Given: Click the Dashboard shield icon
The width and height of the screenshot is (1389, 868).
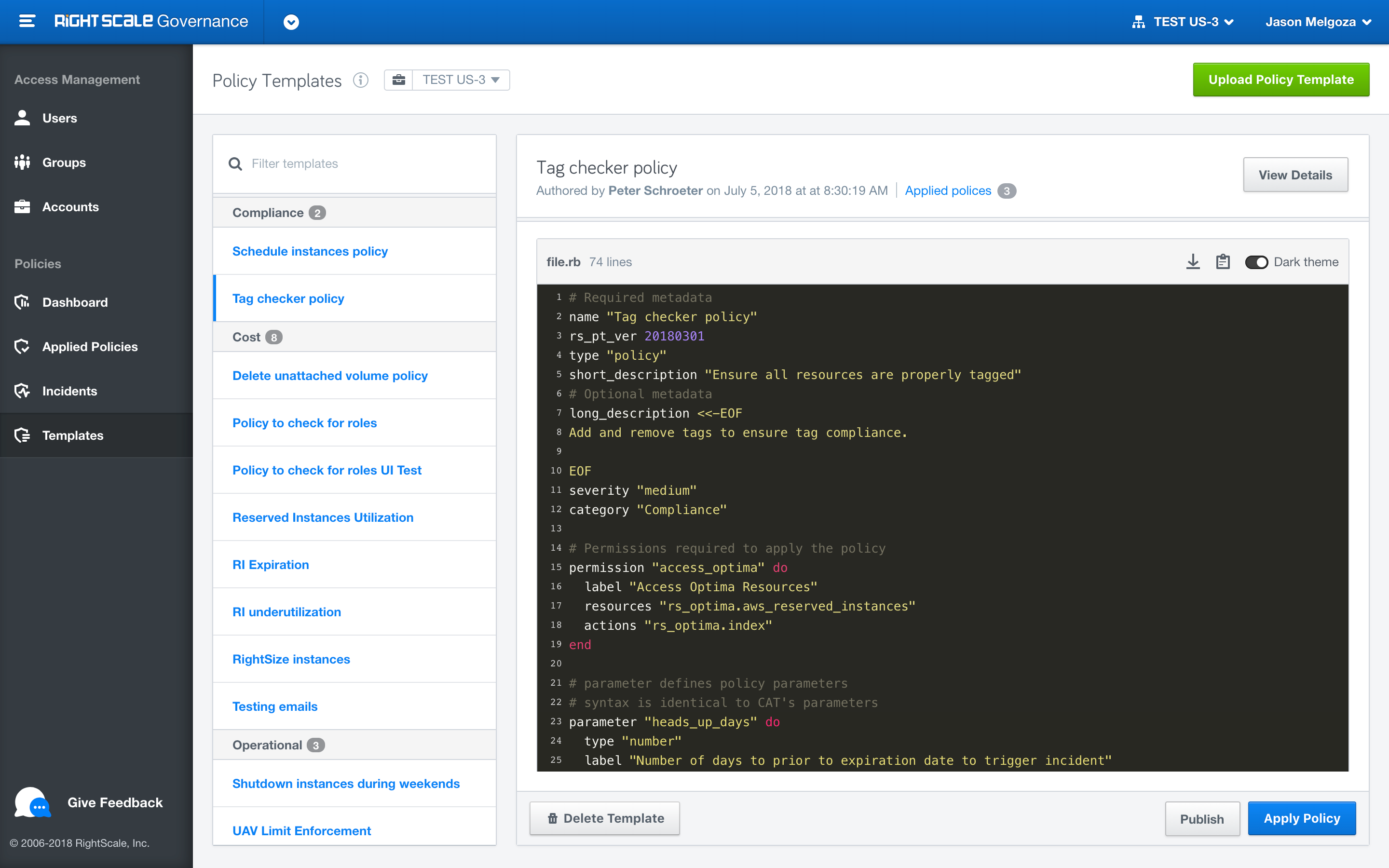Looking at the screenshot, I should 22,302.
